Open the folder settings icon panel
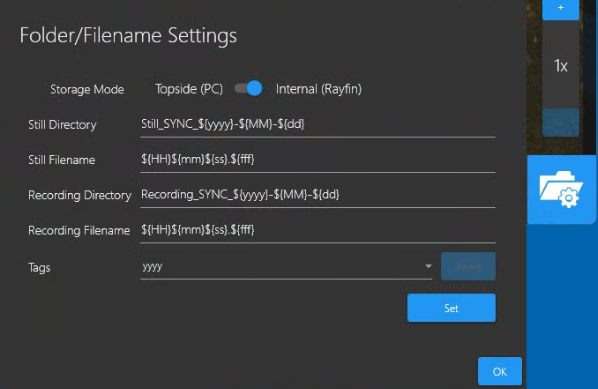The width and height of the screenshot is (598, 389). point(561,190)
